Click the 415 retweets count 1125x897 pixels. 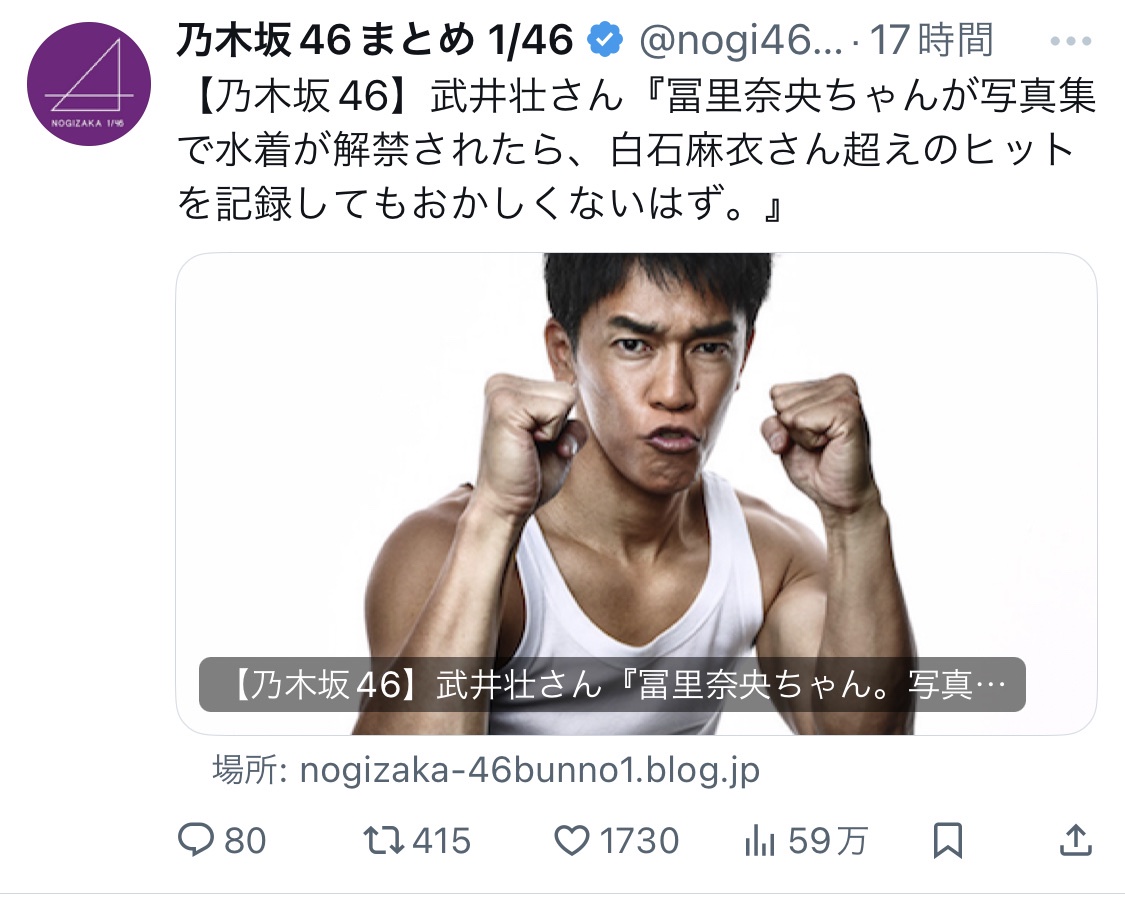(x=442, y=840)
